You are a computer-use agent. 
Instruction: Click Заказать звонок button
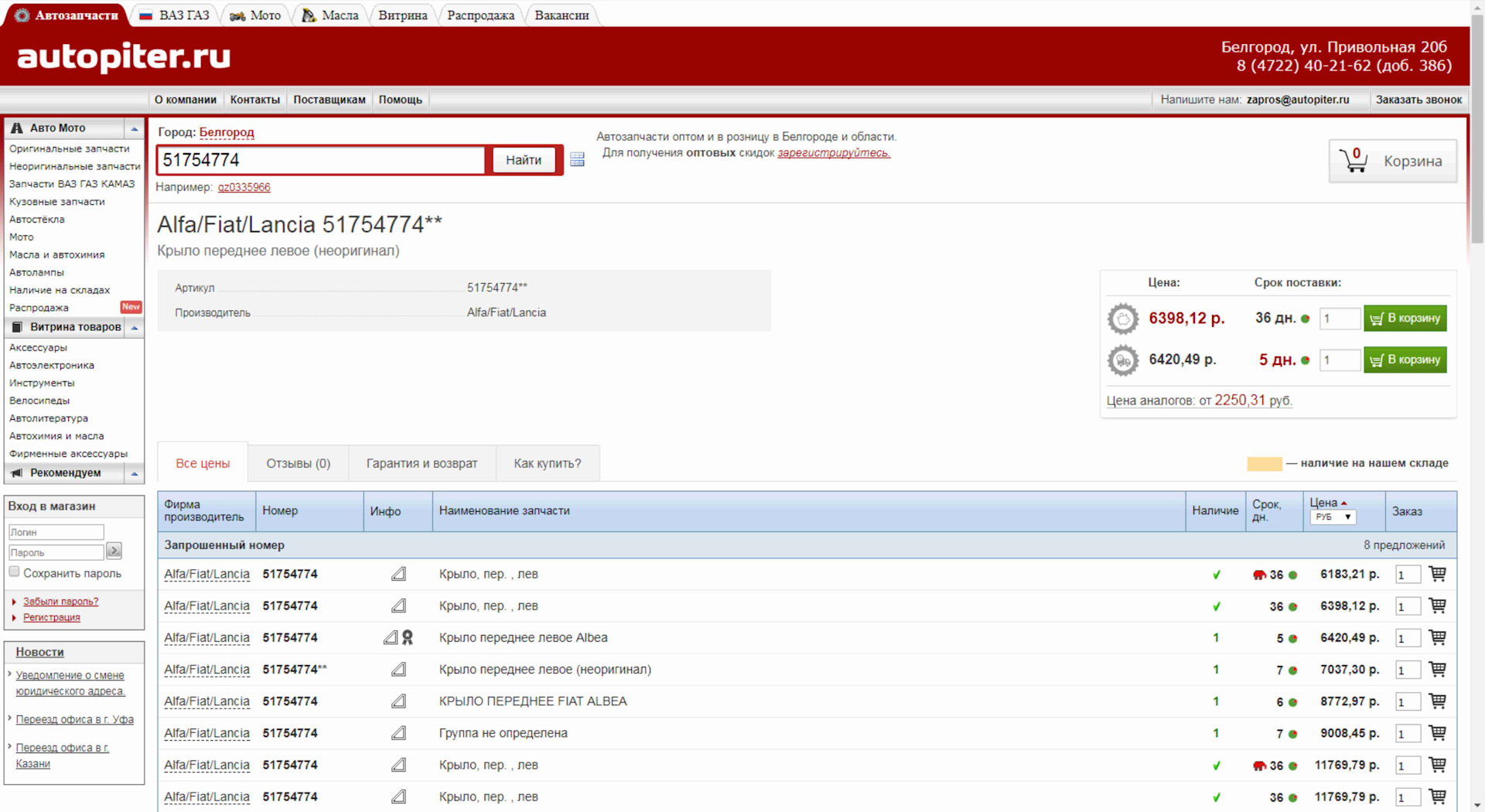pyautogui.click(x=1418, y=100)
